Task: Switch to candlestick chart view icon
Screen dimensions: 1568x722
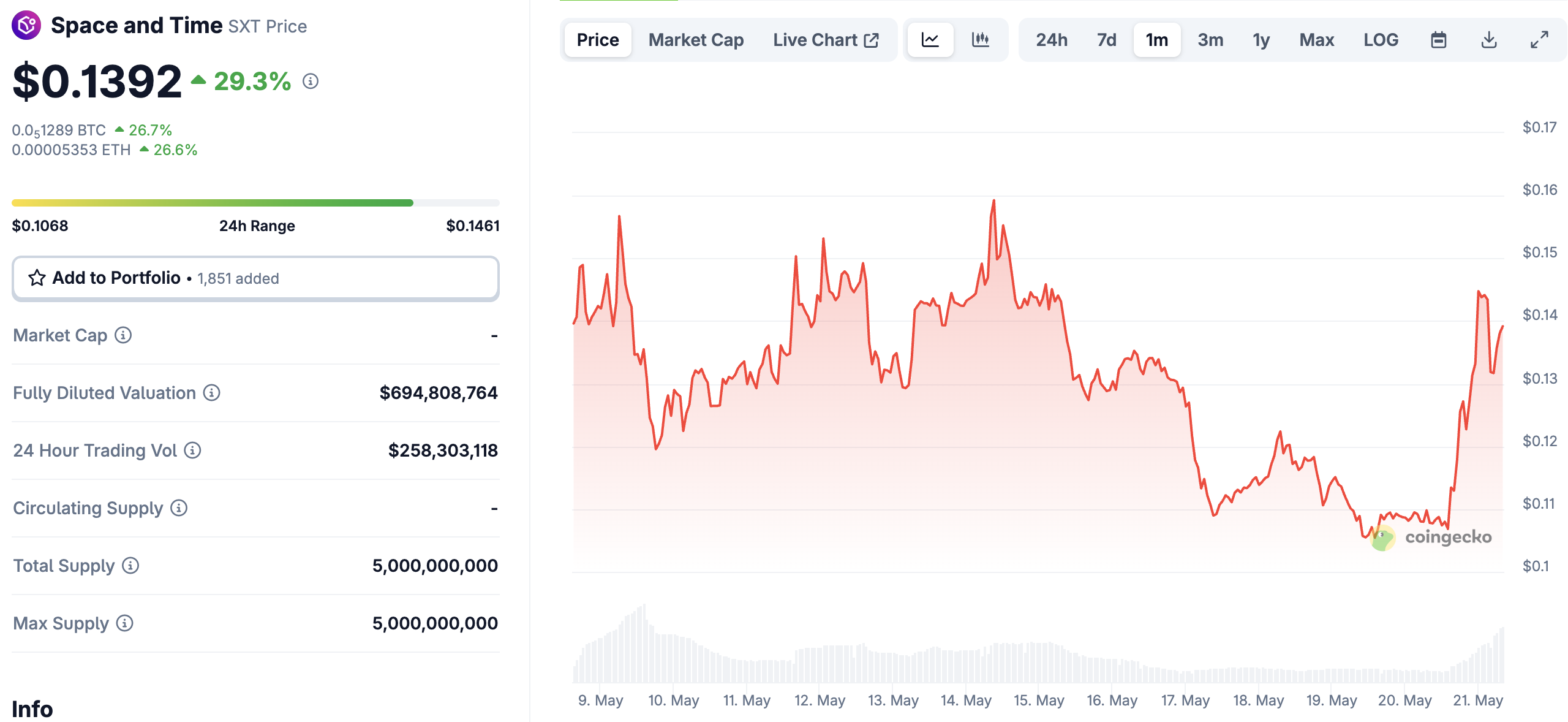Action: point(981,40)
